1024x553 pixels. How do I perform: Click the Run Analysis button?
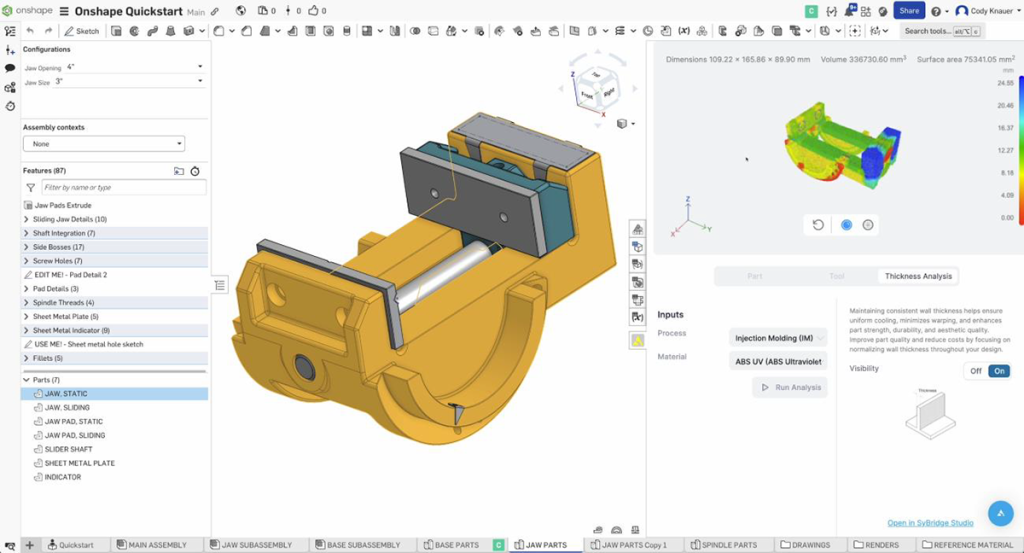790,387
